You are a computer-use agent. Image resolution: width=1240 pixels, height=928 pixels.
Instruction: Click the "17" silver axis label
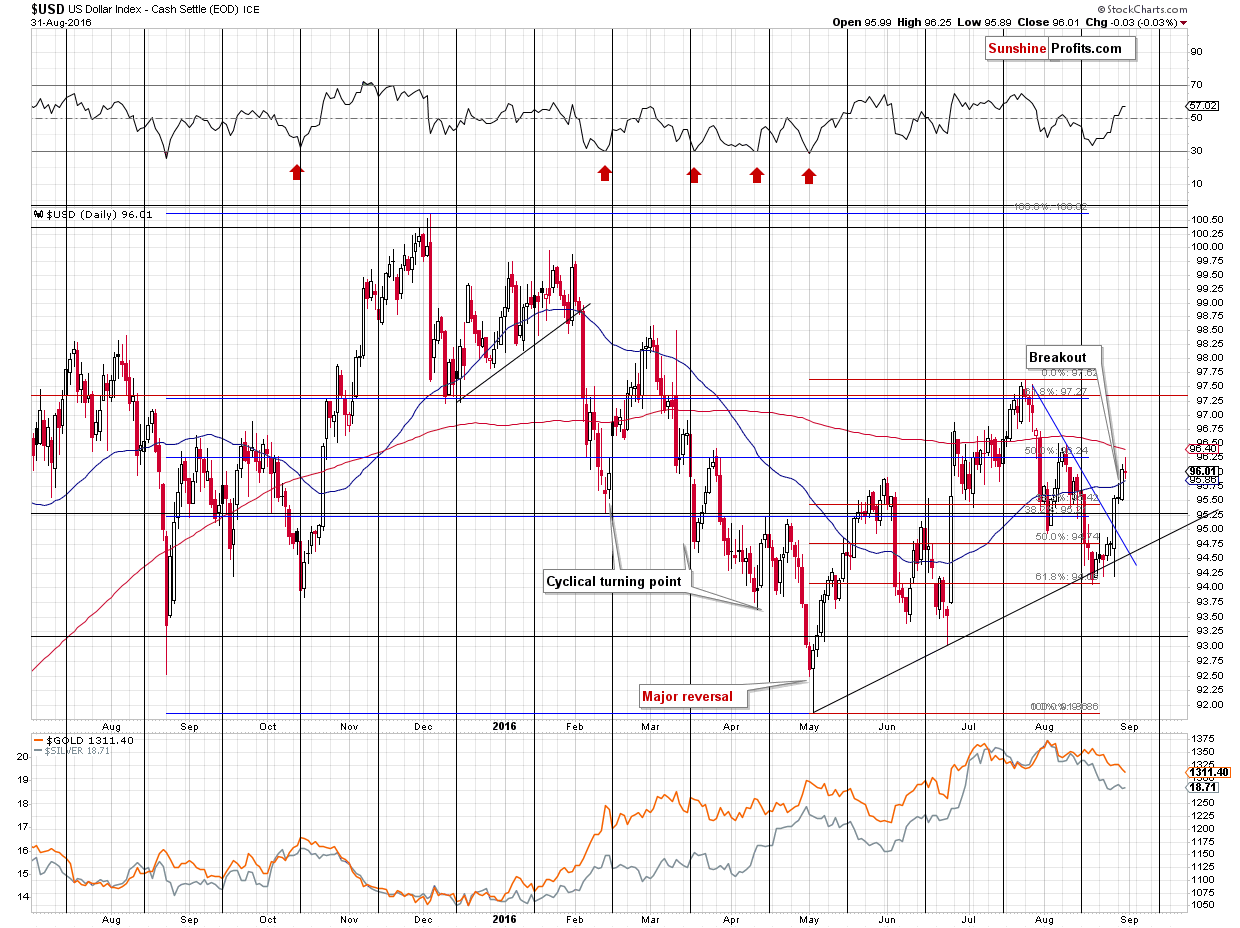tap(22, 827)
